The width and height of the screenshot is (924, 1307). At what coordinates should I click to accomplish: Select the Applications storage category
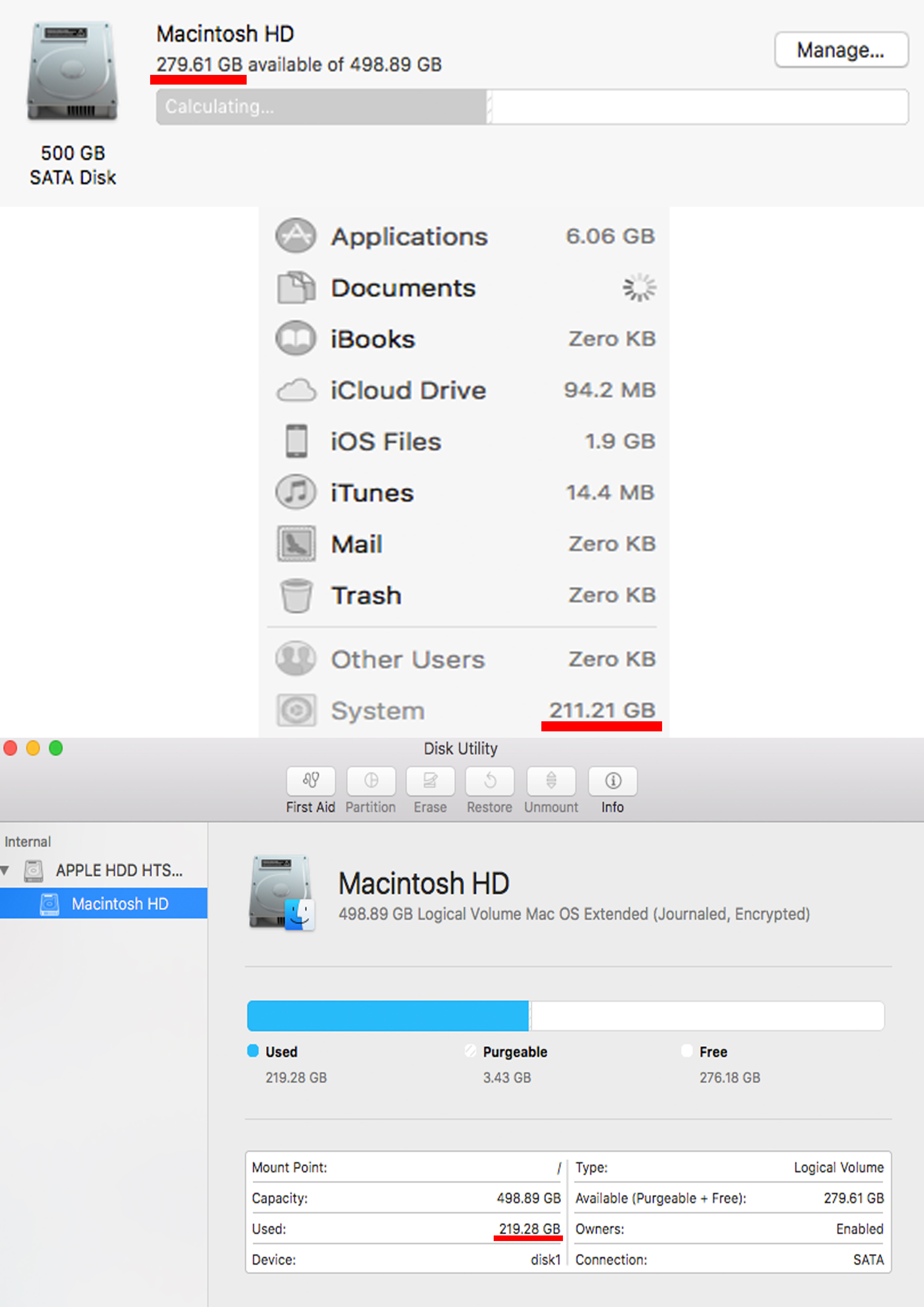click(x=409, y=236)
